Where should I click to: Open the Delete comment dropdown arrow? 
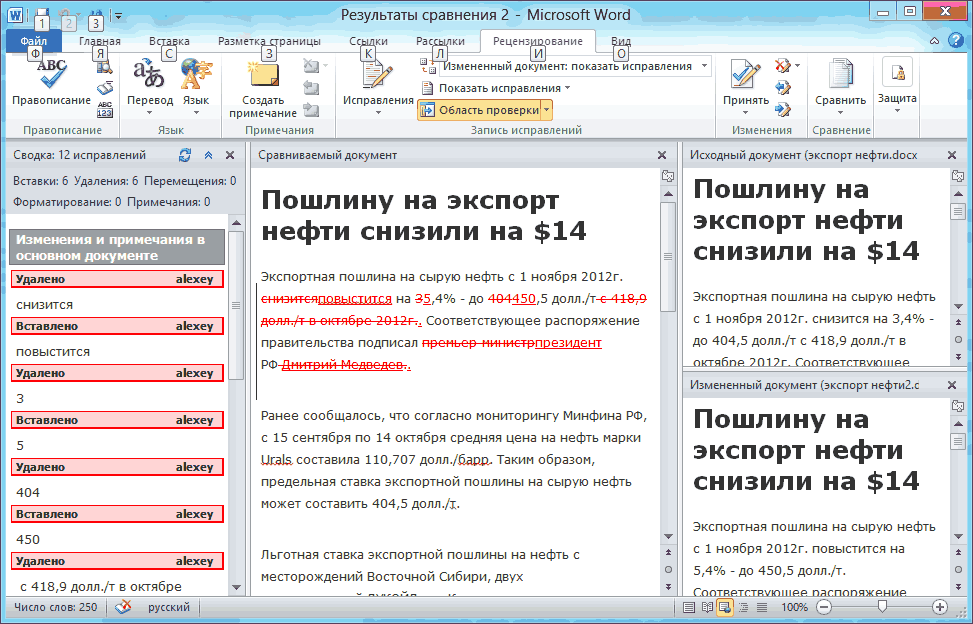325,66
